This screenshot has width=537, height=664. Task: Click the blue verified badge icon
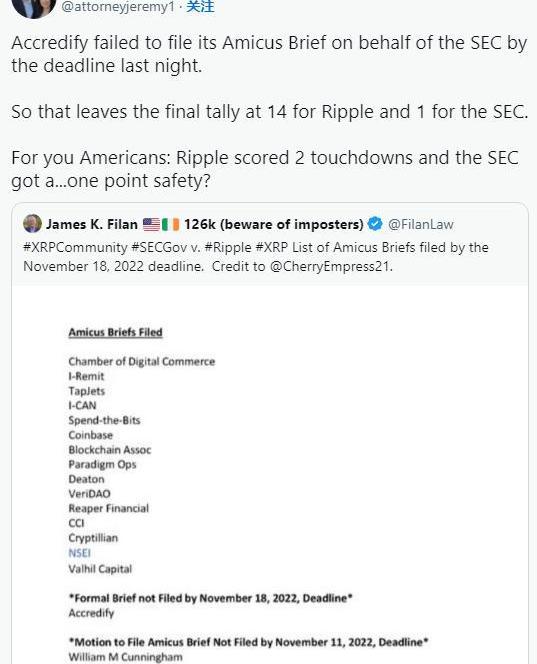pyautogui.click(x=375, y=224)
